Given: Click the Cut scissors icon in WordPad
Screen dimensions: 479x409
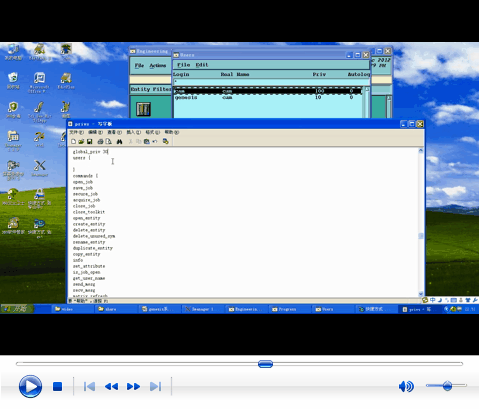Looking at the screenshot, I should click(x=130, y=142).
